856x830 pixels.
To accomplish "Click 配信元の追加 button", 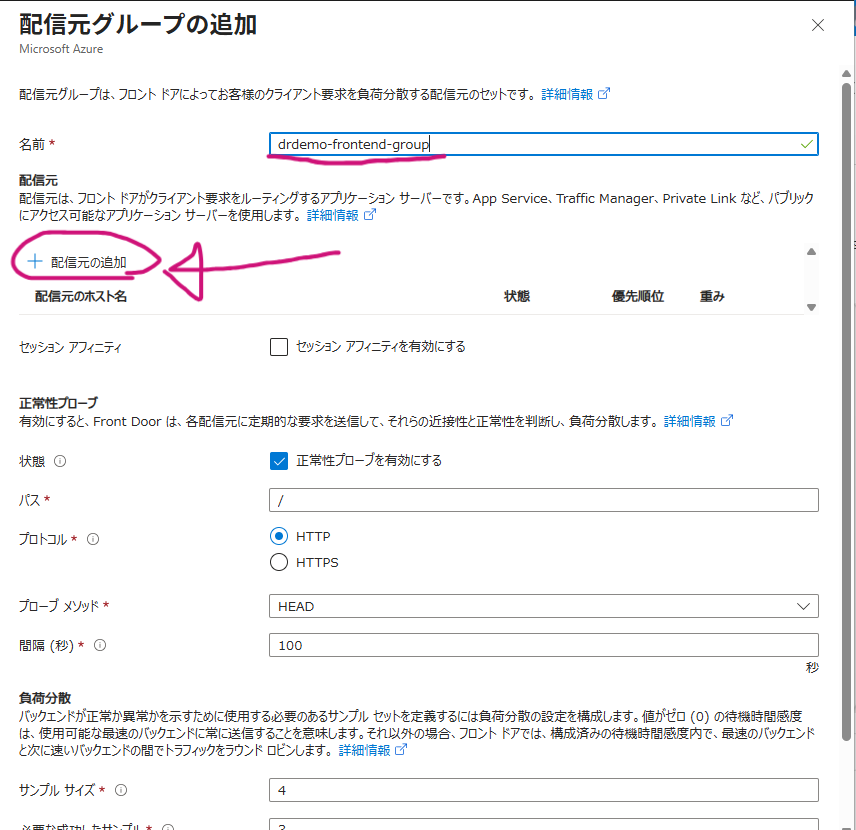I will 77,262.
